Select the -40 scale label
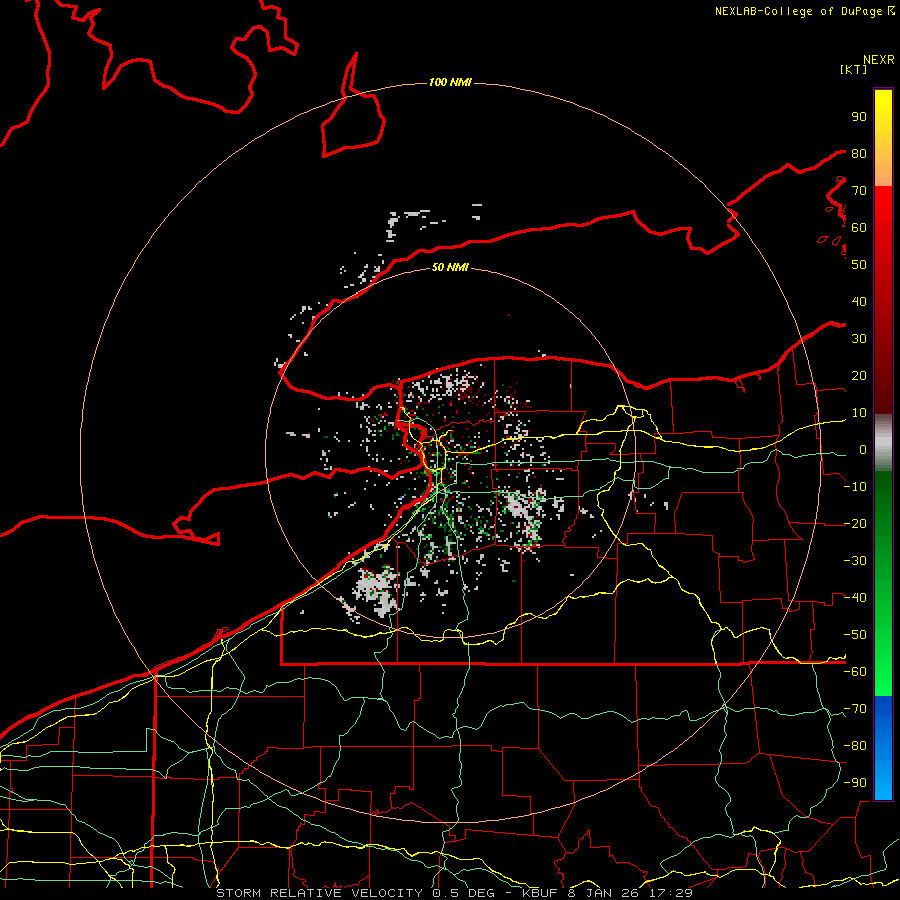Screen dimensions: 900x900 (855, 598)
